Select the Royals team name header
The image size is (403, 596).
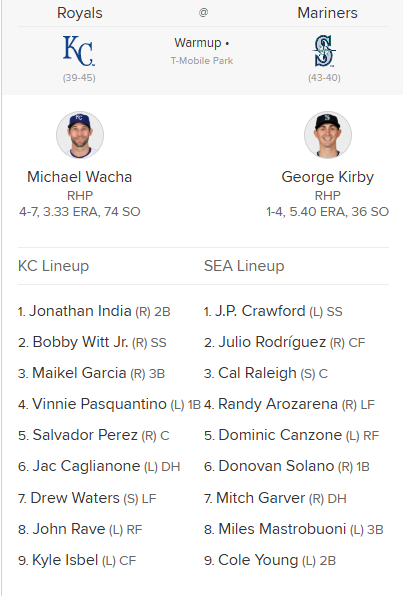click(x=79, y=13)
